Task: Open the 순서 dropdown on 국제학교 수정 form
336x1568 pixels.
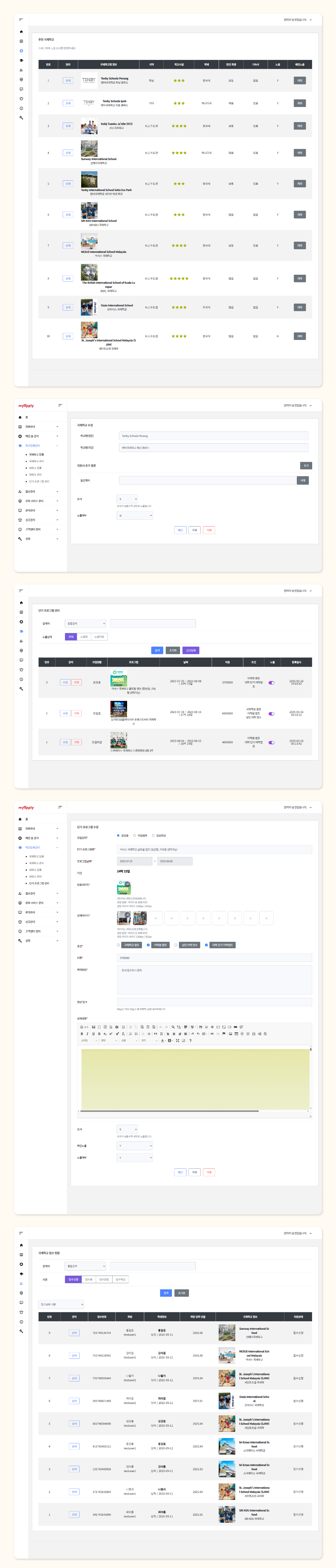Action: pos(127,499)
